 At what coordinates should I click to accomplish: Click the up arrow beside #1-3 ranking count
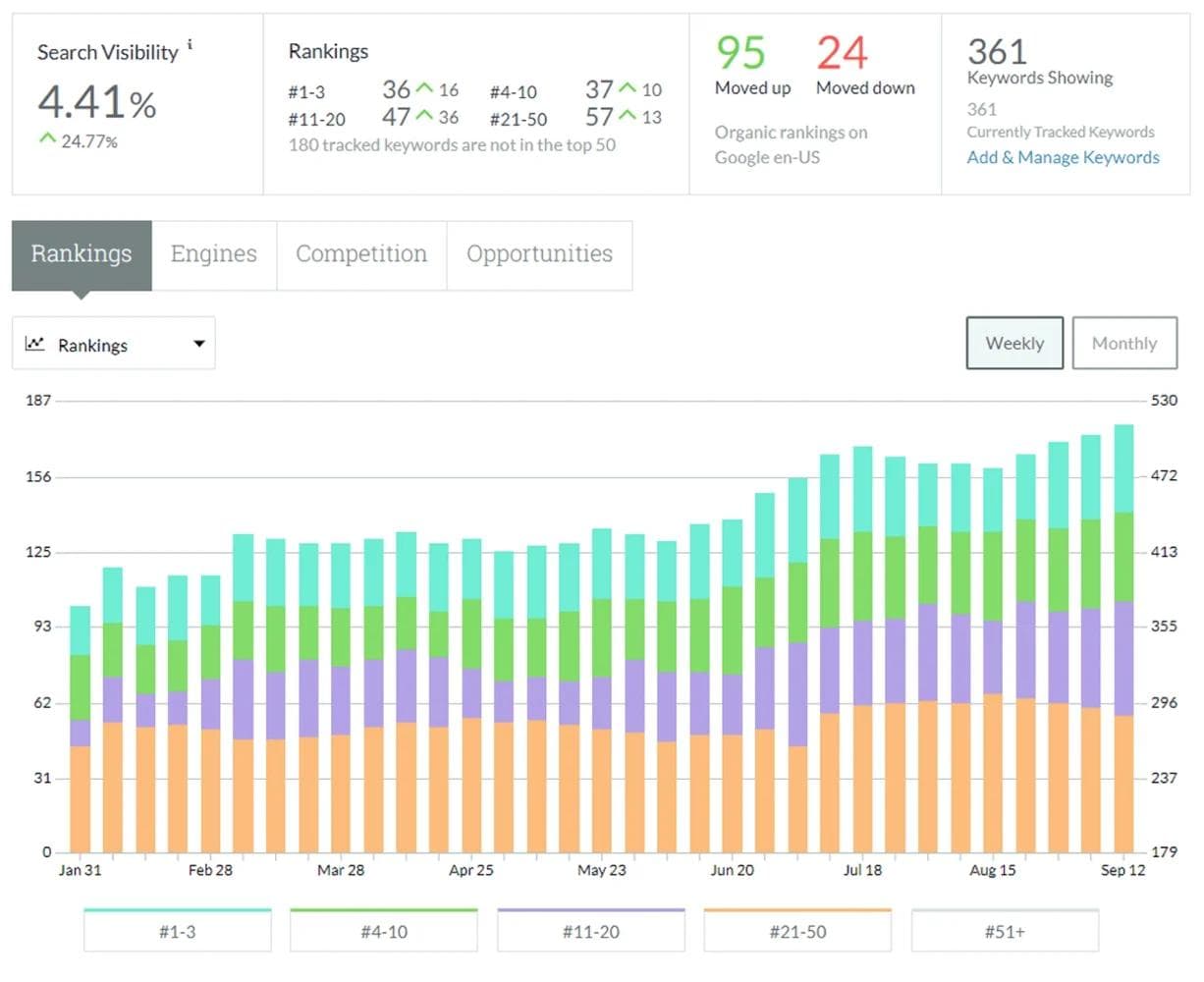(424, 89)
